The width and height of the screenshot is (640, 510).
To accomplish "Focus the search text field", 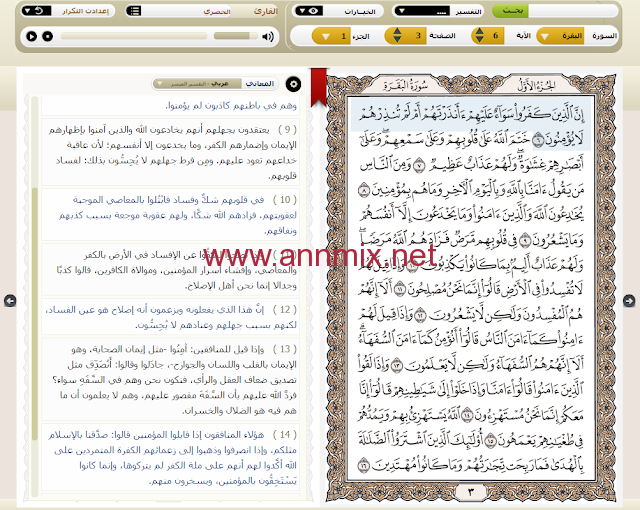I will point(572,11).
